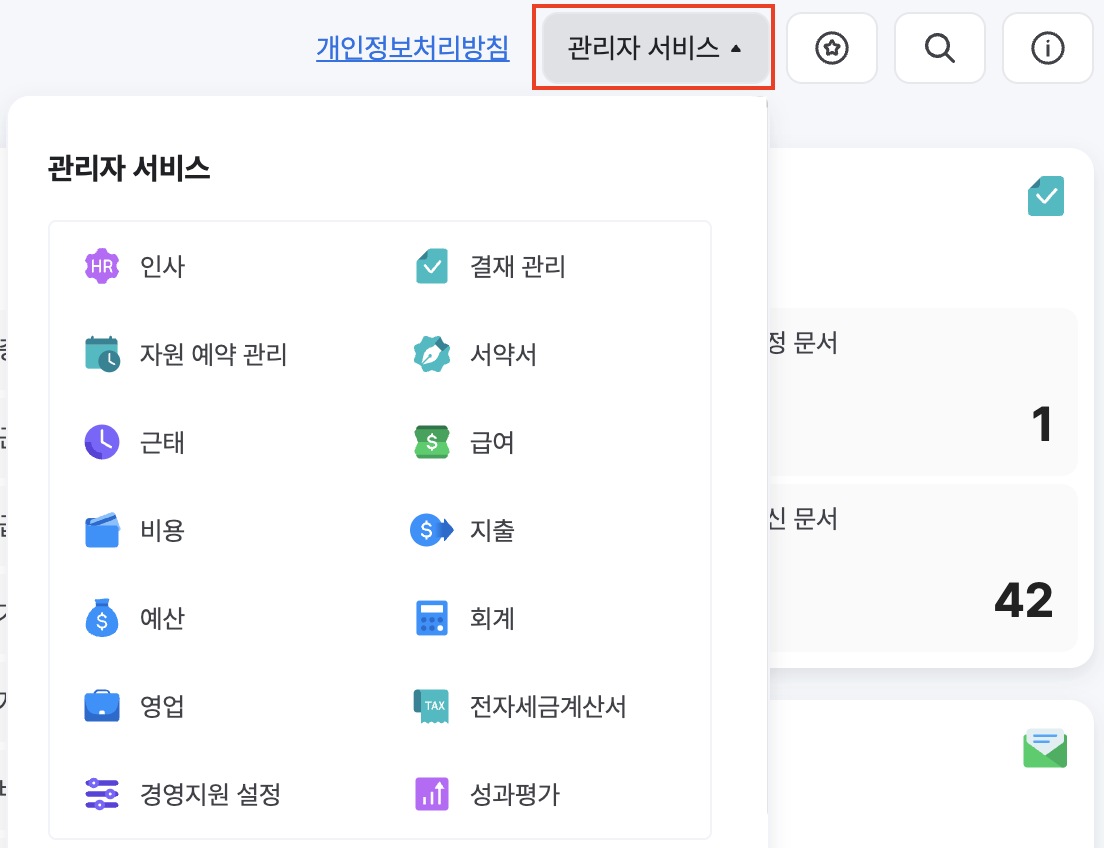Open the 자원 예약 관리 calendar icon

101,355
